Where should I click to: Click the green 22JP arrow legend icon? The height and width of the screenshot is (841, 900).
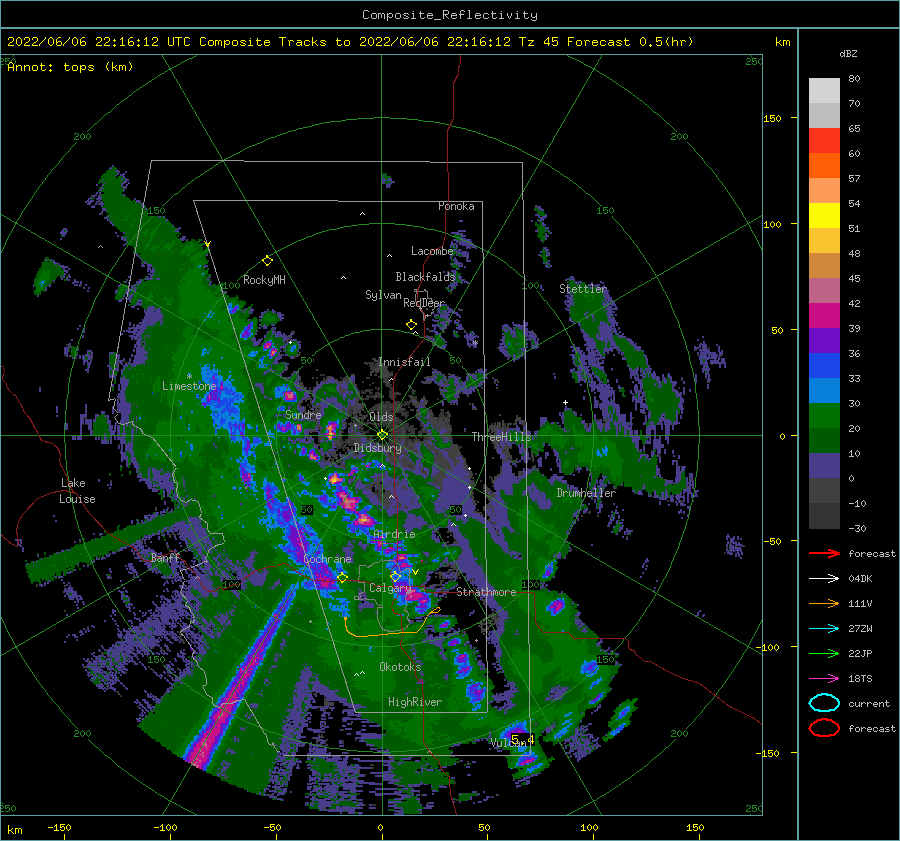point(824,653)
